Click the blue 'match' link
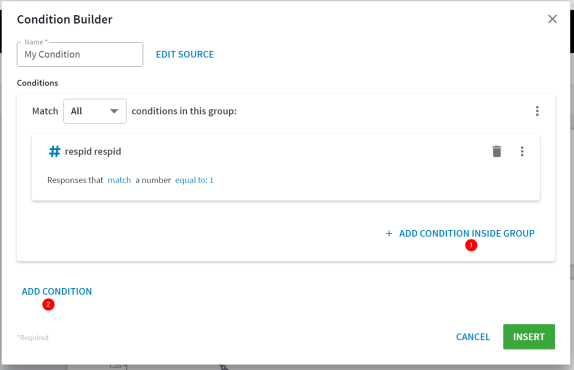Image resolution: width=574 pixels, height=370 pixels. 119,180
